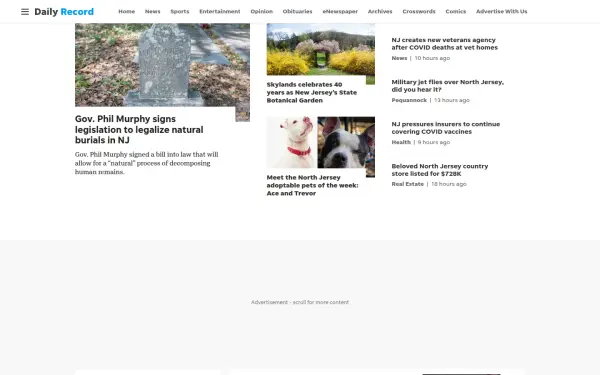Open the gravestone photo for natural burials story
Image resolution: width=600 pixels, height=375 pixels.
[162, 65]
